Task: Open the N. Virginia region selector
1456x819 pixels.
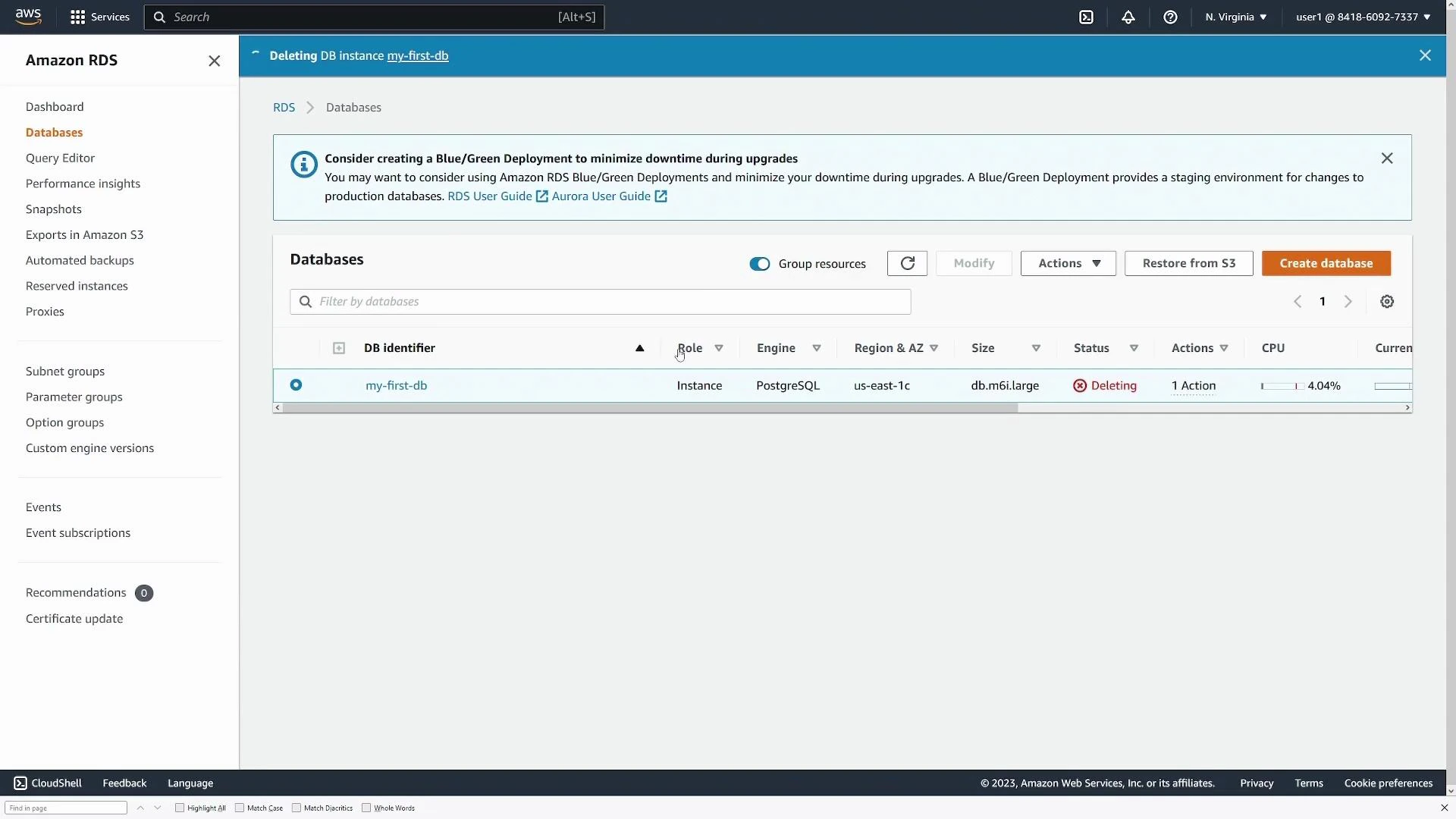Action: click(x=1235, y=17)
